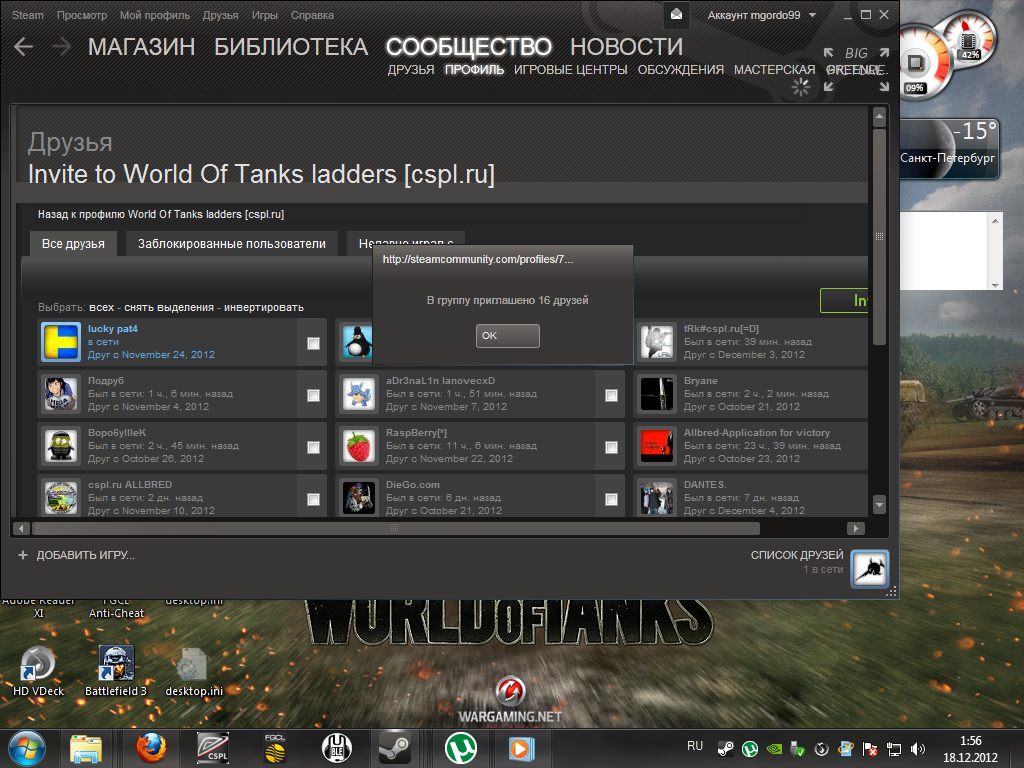Click the инвертировать selection link

pyautogui.click(x=264, y=307)
